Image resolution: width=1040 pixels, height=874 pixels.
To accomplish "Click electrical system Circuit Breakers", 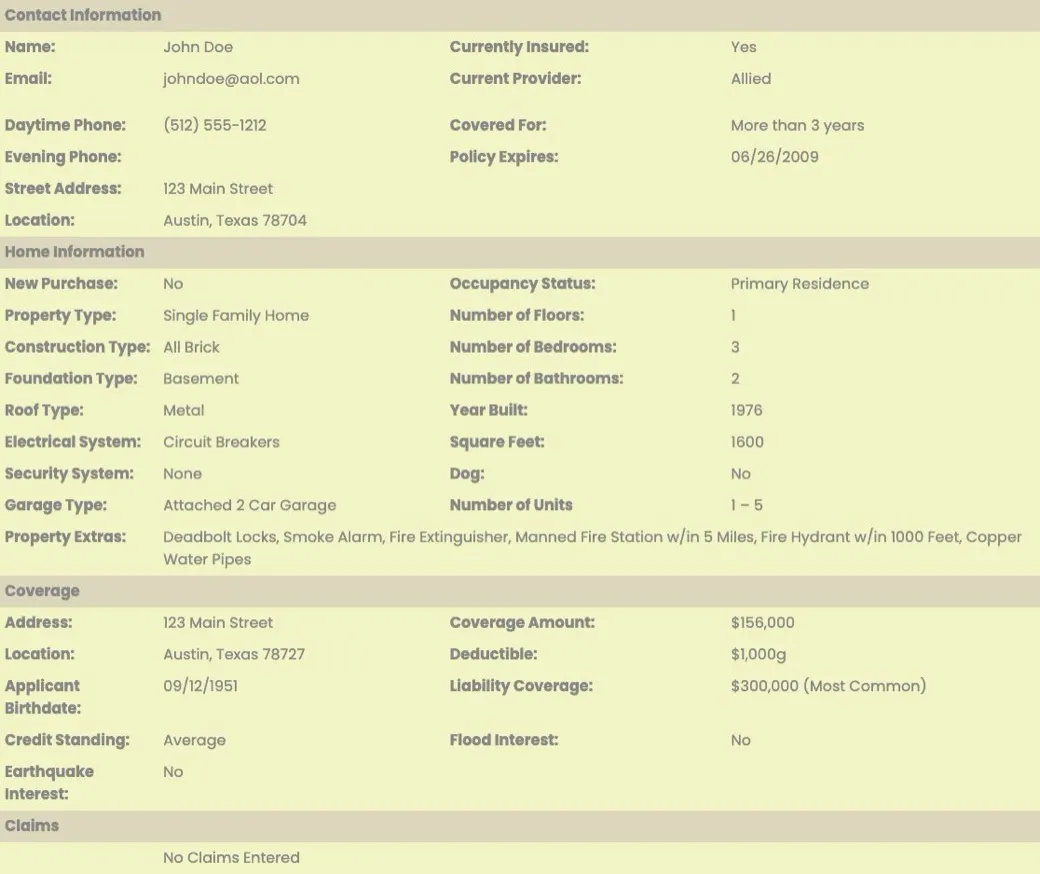I will (221, 442).
